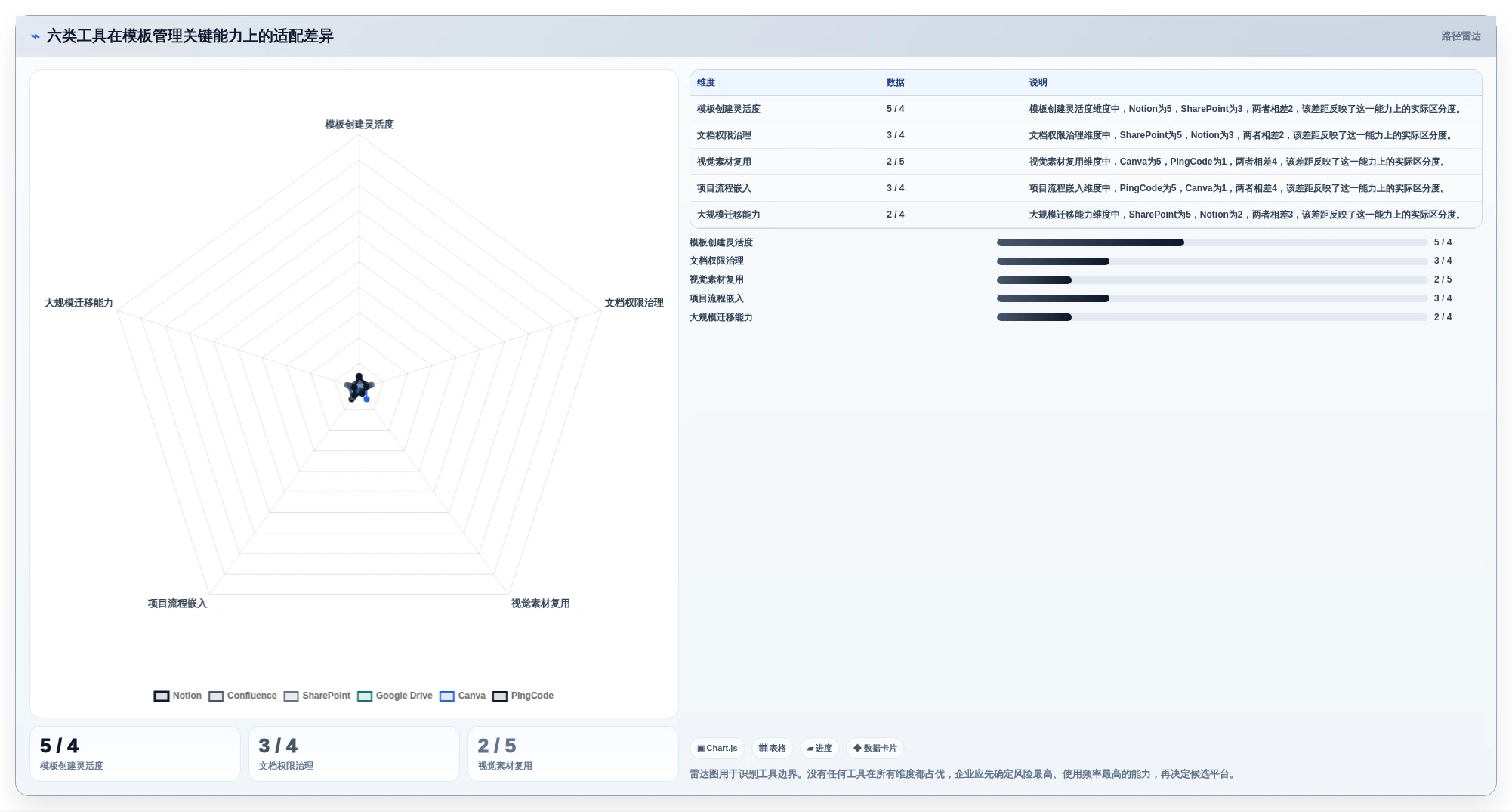Click the 视觉素材复用 progress bar
The image size is (1512, 812).
coord(1212,280)
